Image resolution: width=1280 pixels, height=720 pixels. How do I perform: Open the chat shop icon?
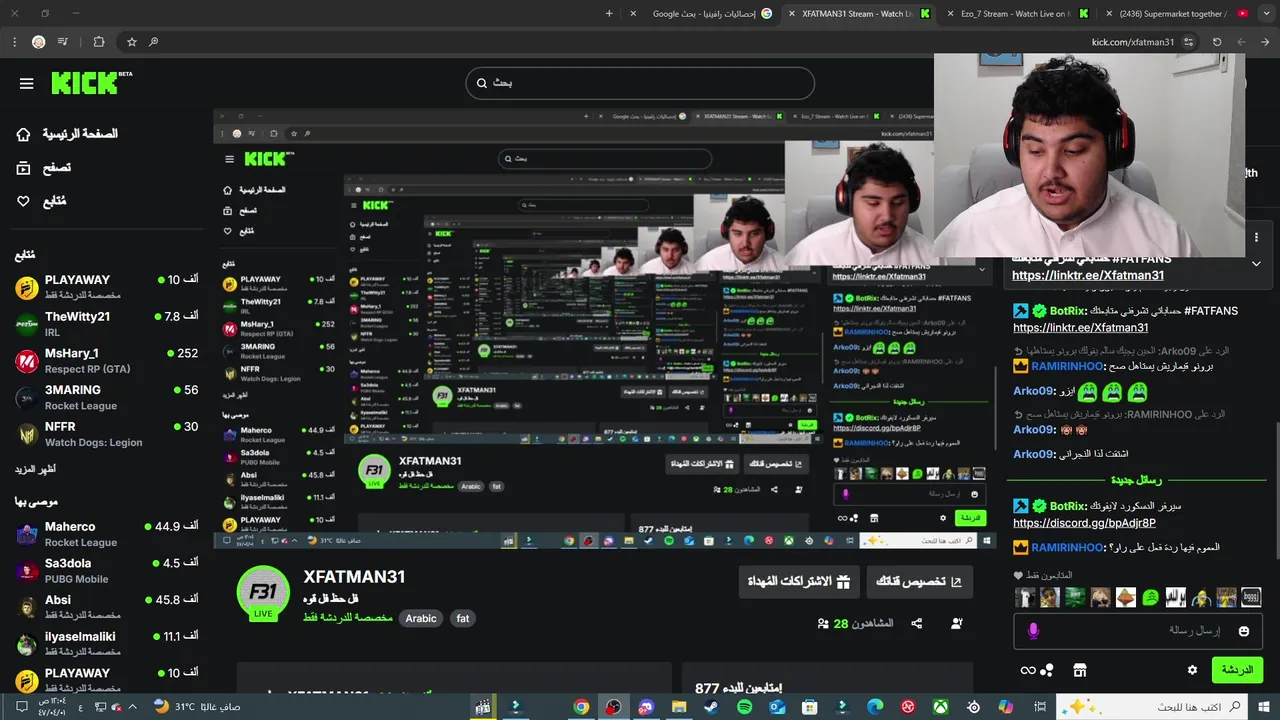pyautogui.click(x=1079, y=670)
